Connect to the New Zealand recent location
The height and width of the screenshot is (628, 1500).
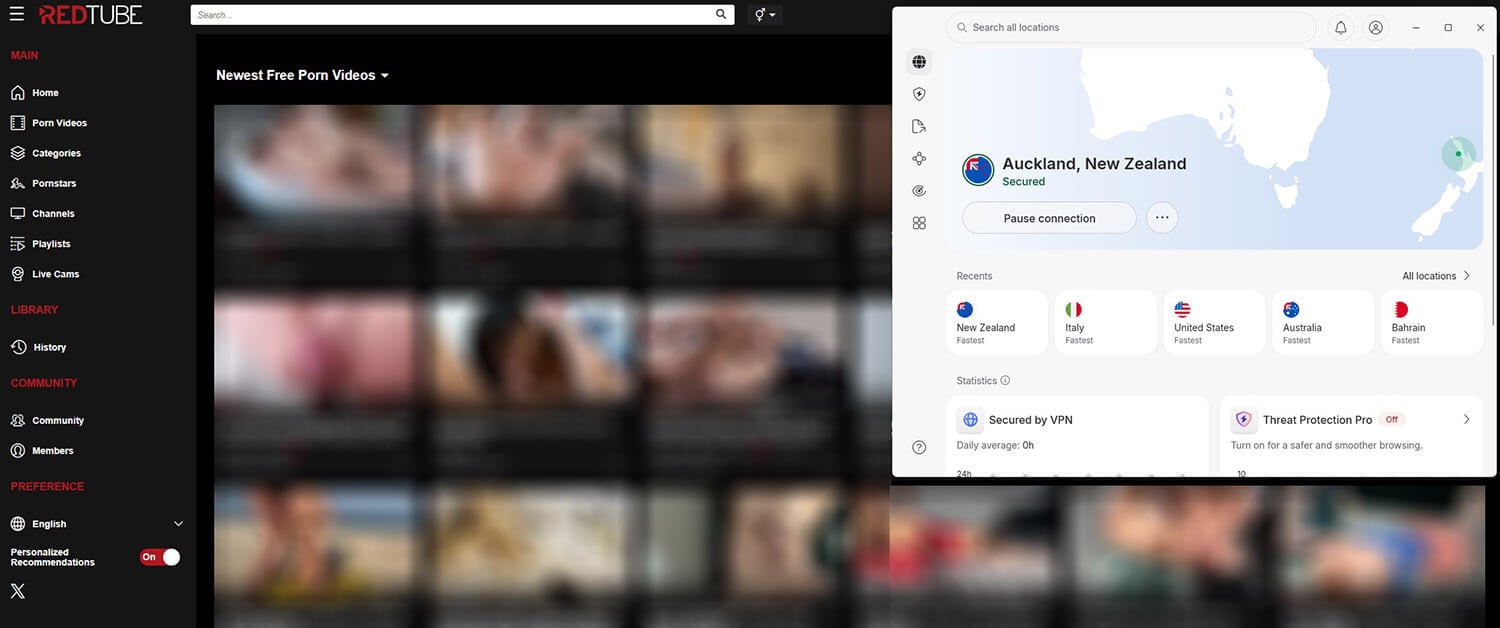(997, 322)
